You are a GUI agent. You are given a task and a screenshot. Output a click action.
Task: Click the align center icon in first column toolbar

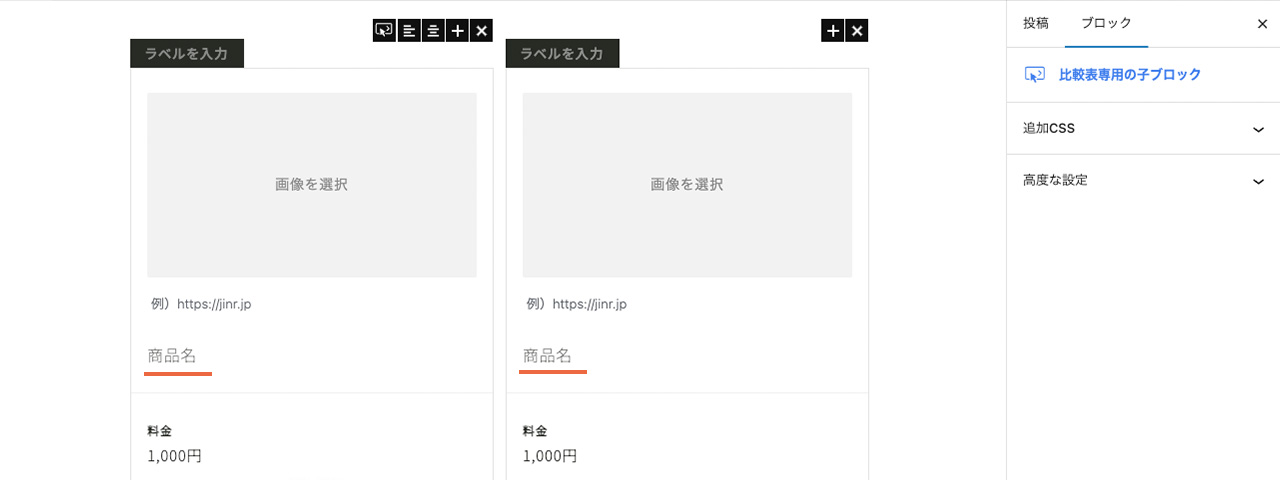(x=432, y=31)
